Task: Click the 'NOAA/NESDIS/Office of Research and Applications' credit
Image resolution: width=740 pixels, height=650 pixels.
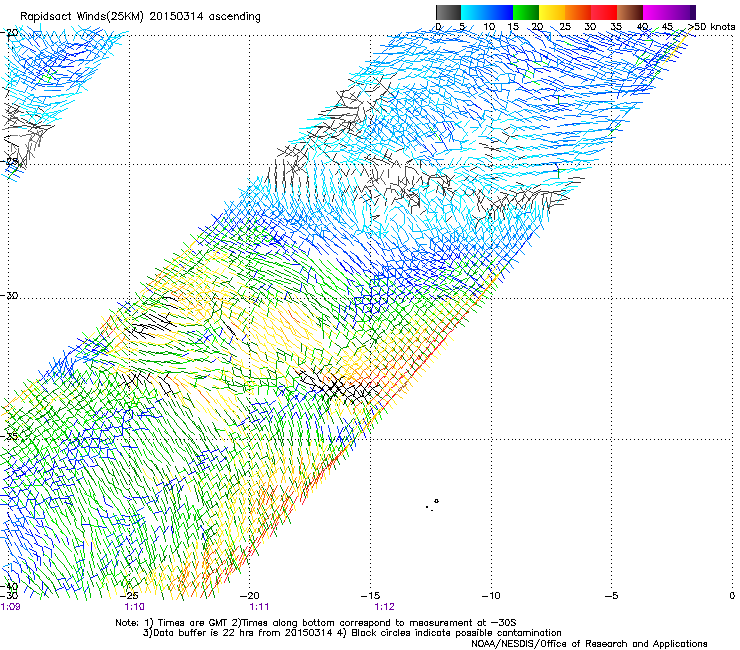Action: [589, 644]
